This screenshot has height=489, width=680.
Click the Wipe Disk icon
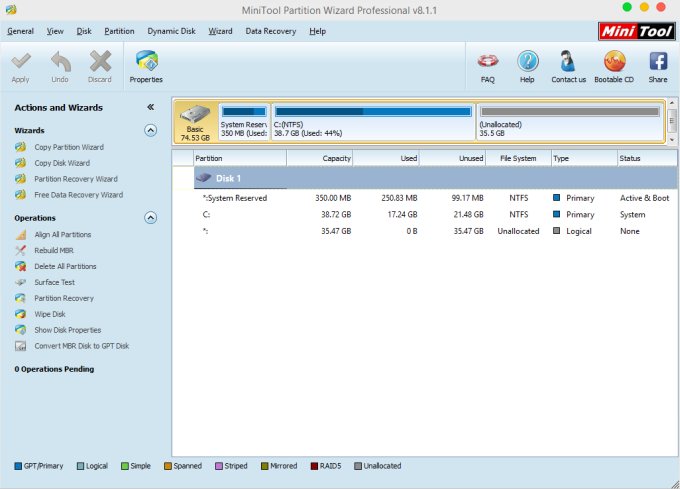pyautogui.click(x=20, y=314)
